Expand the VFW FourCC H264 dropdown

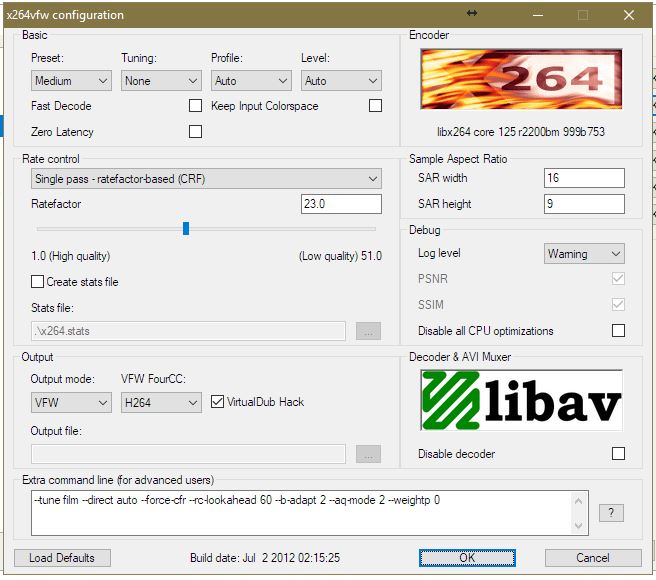[x=161, y=403]
